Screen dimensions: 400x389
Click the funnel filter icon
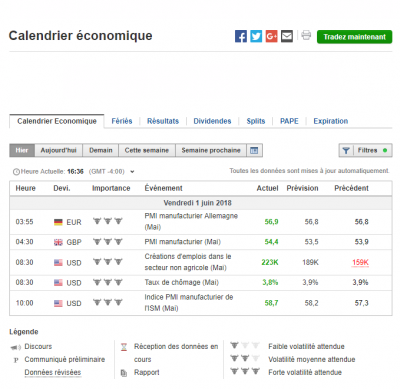pyautogui.click(x=346, y=150)
